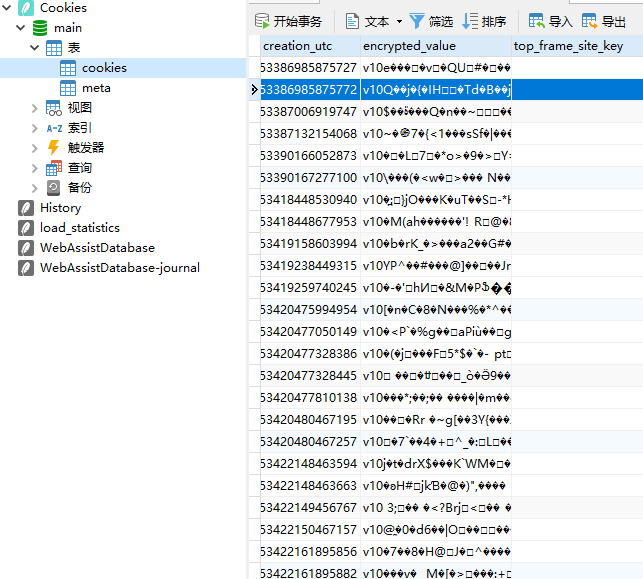Image resolution: width=643 pixels, height=579 pixels.
Task: Click creation_utc cell ending 6985875727
Action: tap(310, 68)
